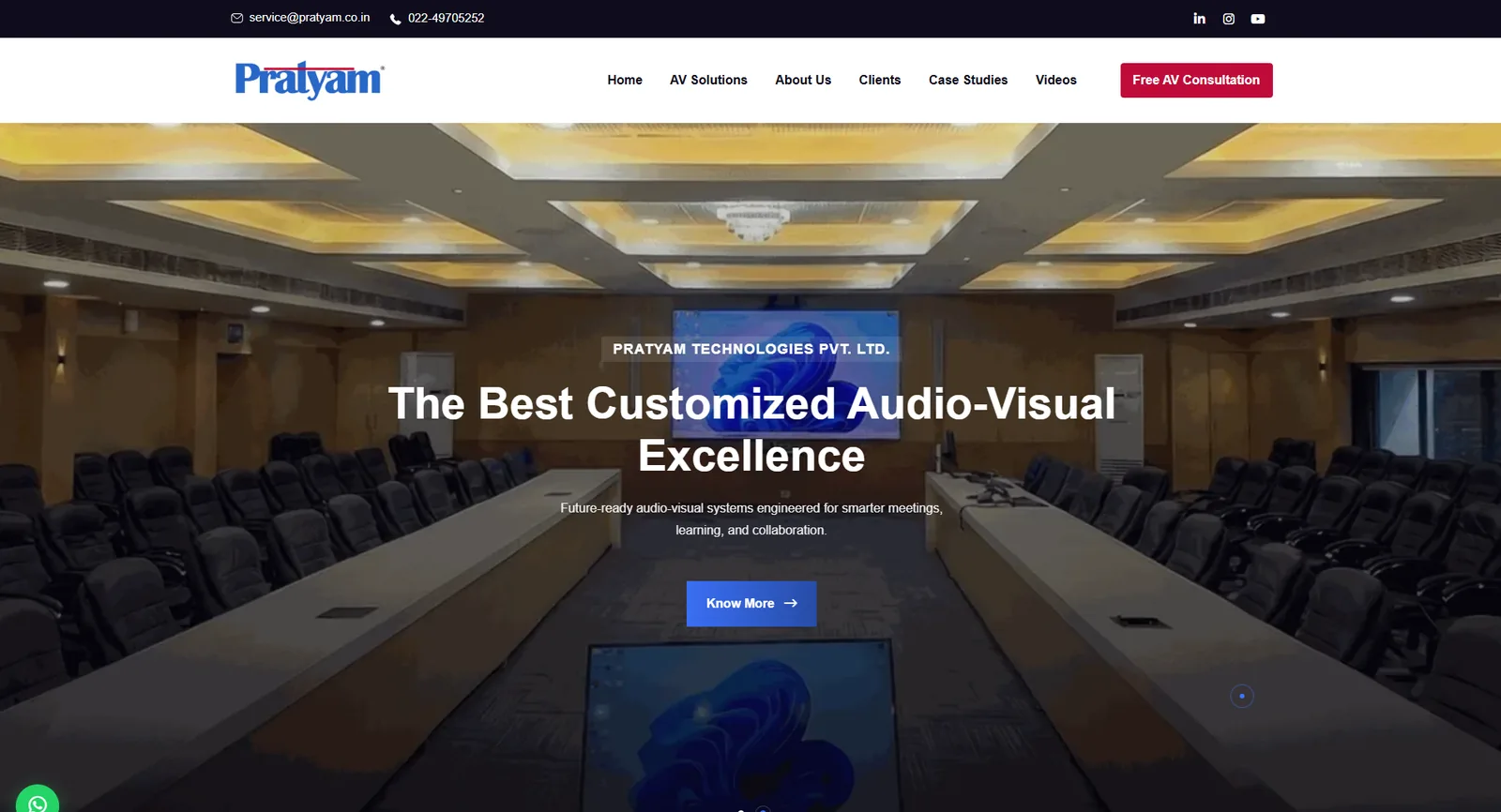The image size is (1501, 812).
Task: Click 'PRATYAM TECHNOLOGIES PVT. LTD.' label
Action: (x=751, y=349)
